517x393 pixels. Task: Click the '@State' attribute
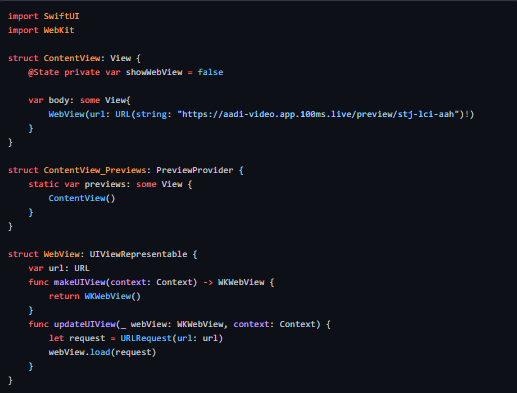(44, 72)
